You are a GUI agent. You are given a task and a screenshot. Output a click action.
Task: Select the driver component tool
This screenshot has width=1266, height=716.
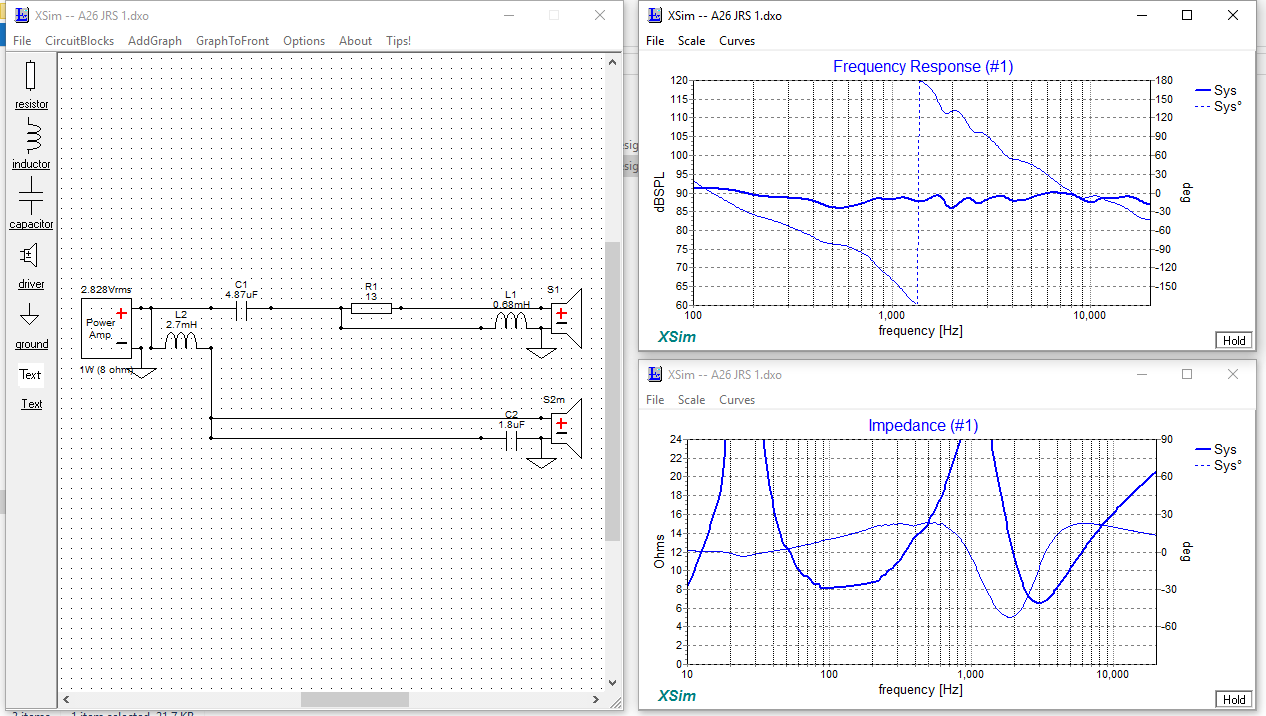pyautogui.click(x=31, y=264)
